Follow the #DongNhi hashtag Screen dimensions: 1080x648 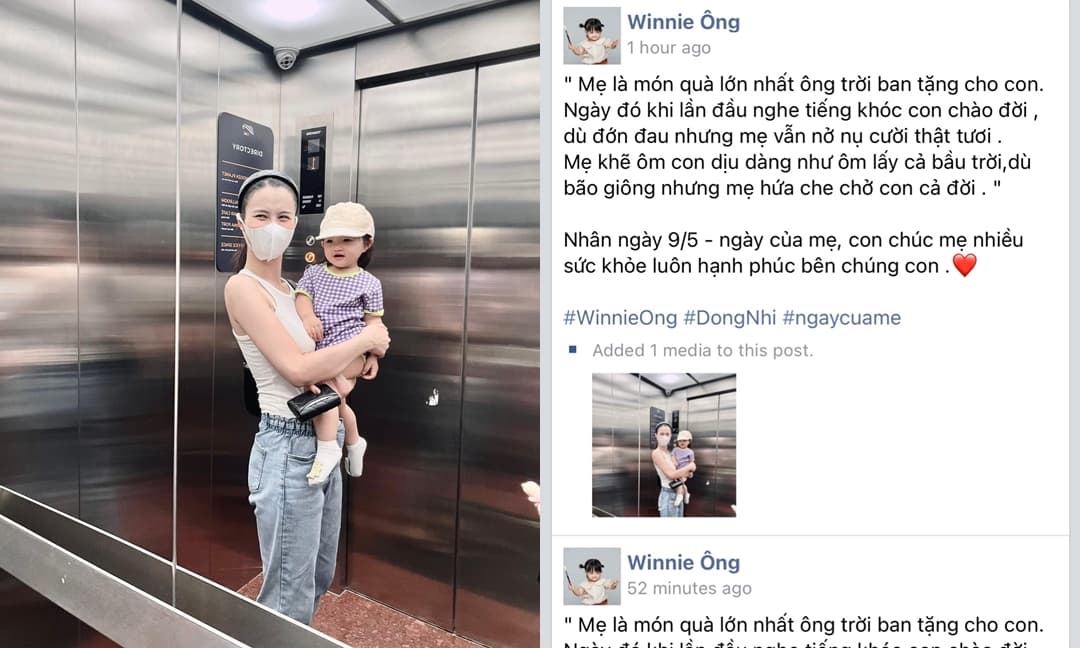pyautogui.click(x=729, y=317)
